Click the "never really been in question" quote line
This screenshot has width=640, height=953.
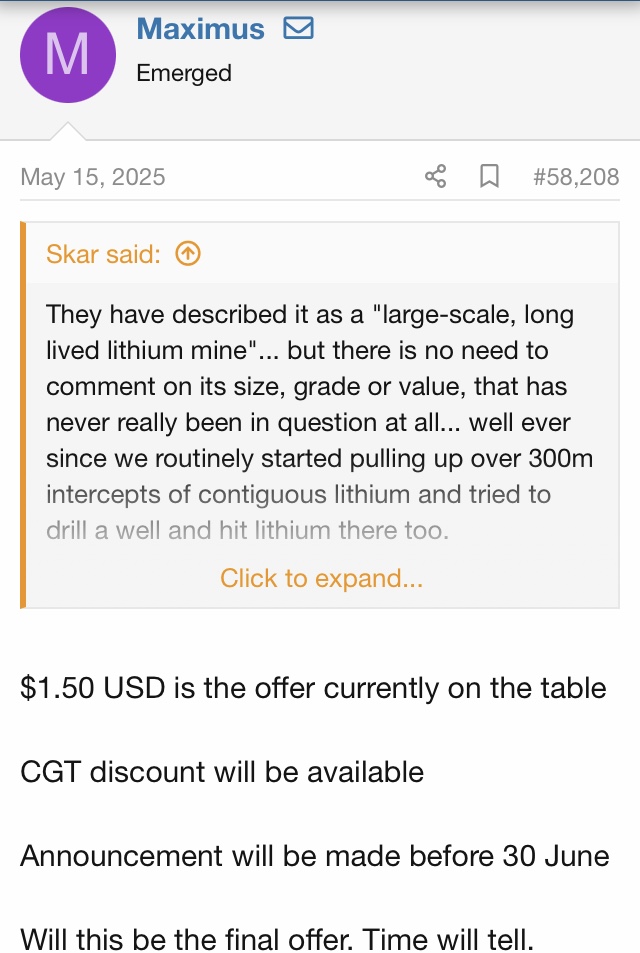296,422
